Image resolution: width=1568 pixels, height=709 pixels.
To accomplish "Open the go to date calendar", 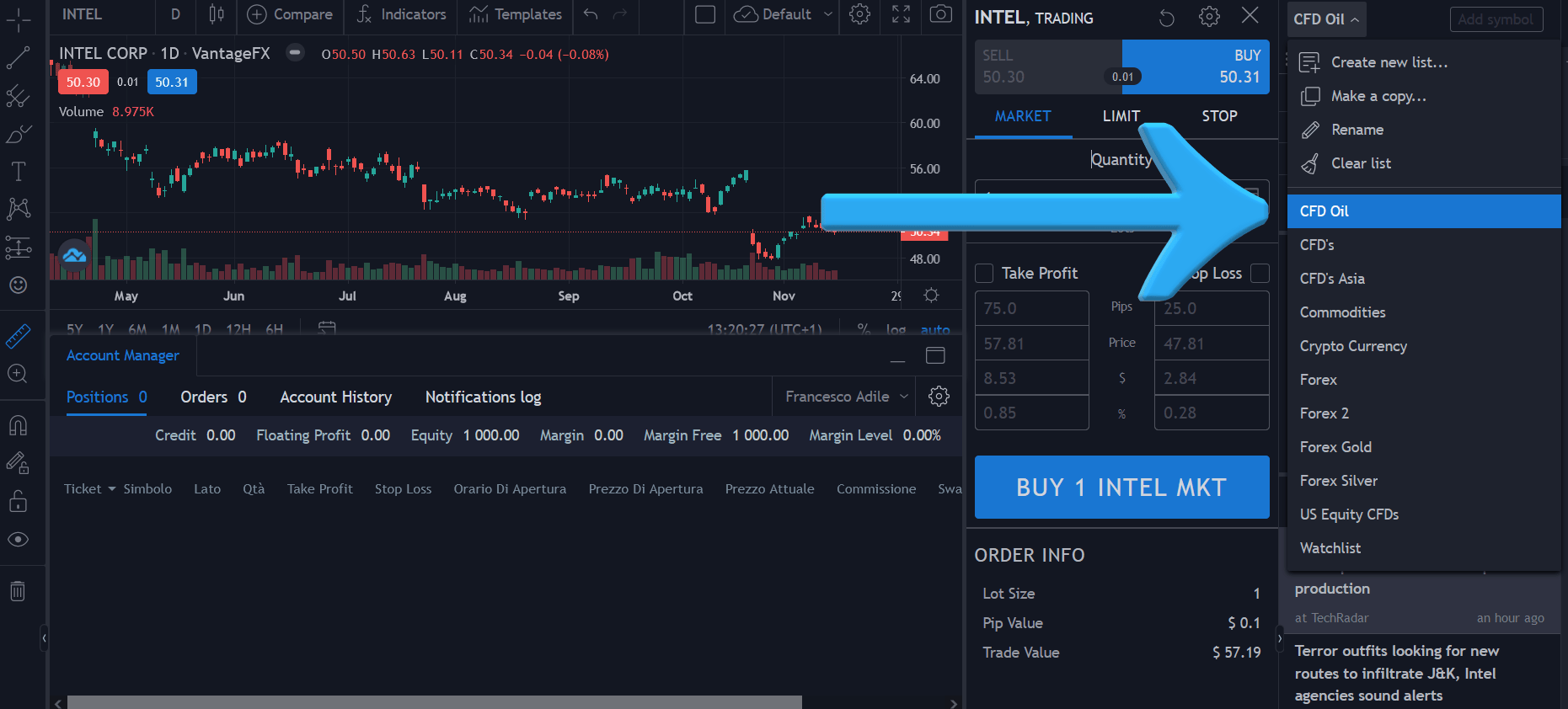I will coord(327,328).
